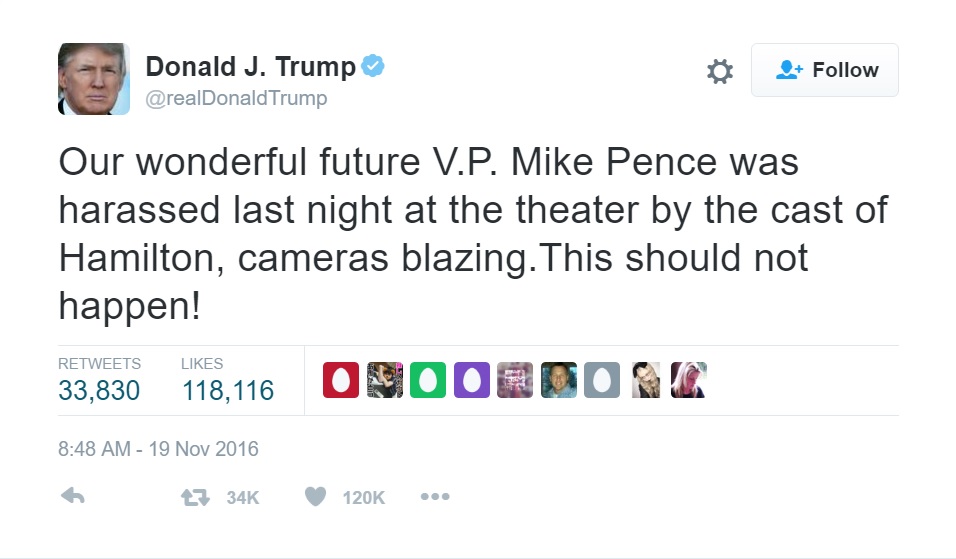Open the gear settings dropdown
This screenshot has height=559, width=956.
[x=720, y=71]
